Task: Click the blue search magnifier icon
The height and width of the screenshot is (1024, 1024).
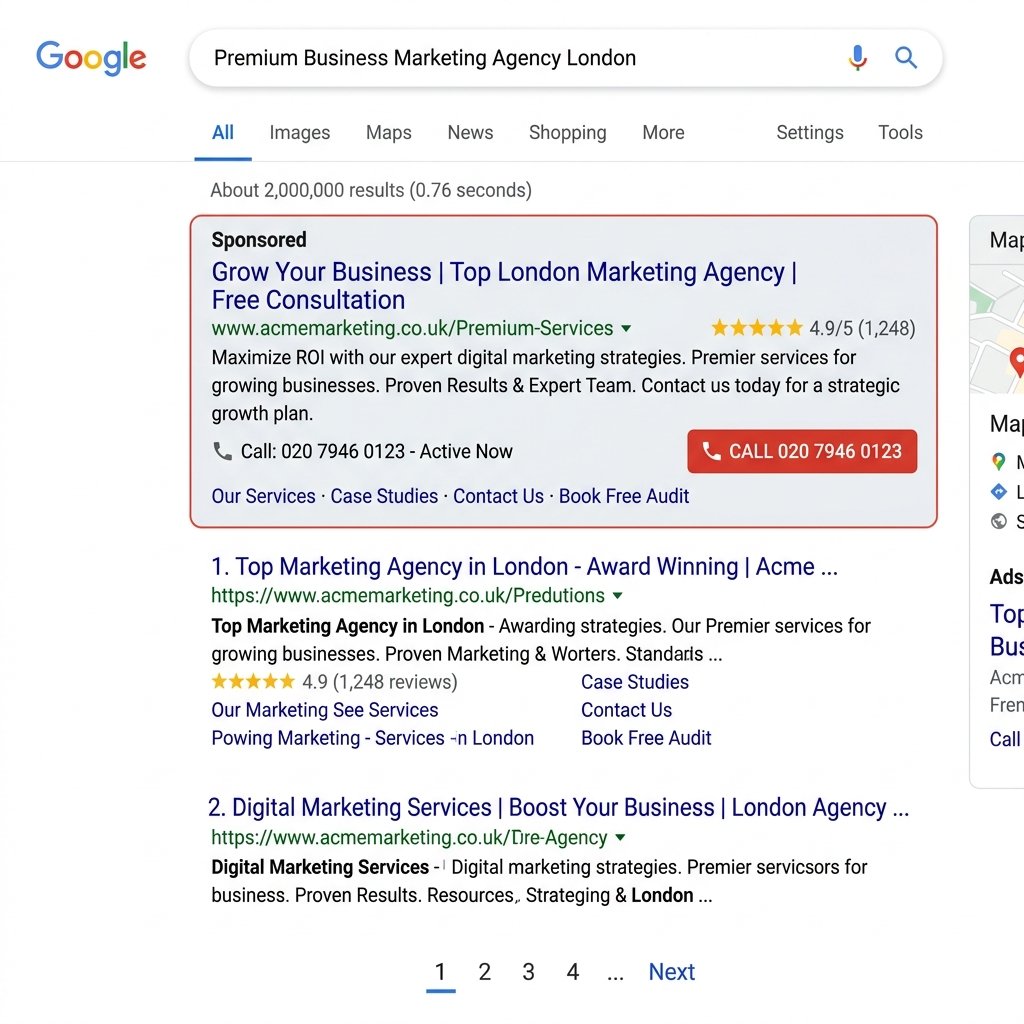Action: pyautogui.click(x=906, y=57)
